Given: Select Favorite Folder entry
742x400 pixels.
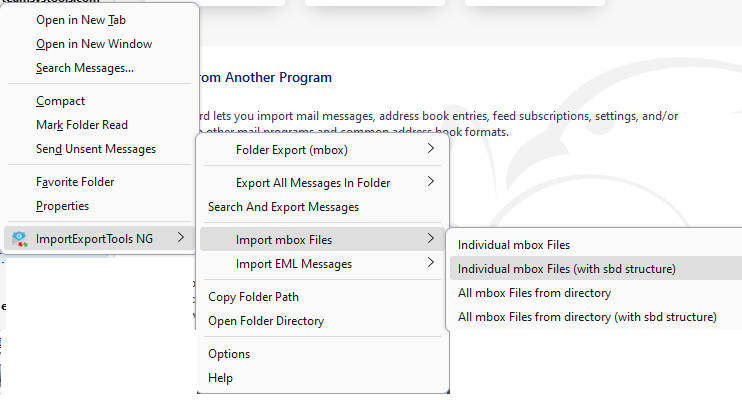Looking at the screenshot, I should click(x=75, y=182).
